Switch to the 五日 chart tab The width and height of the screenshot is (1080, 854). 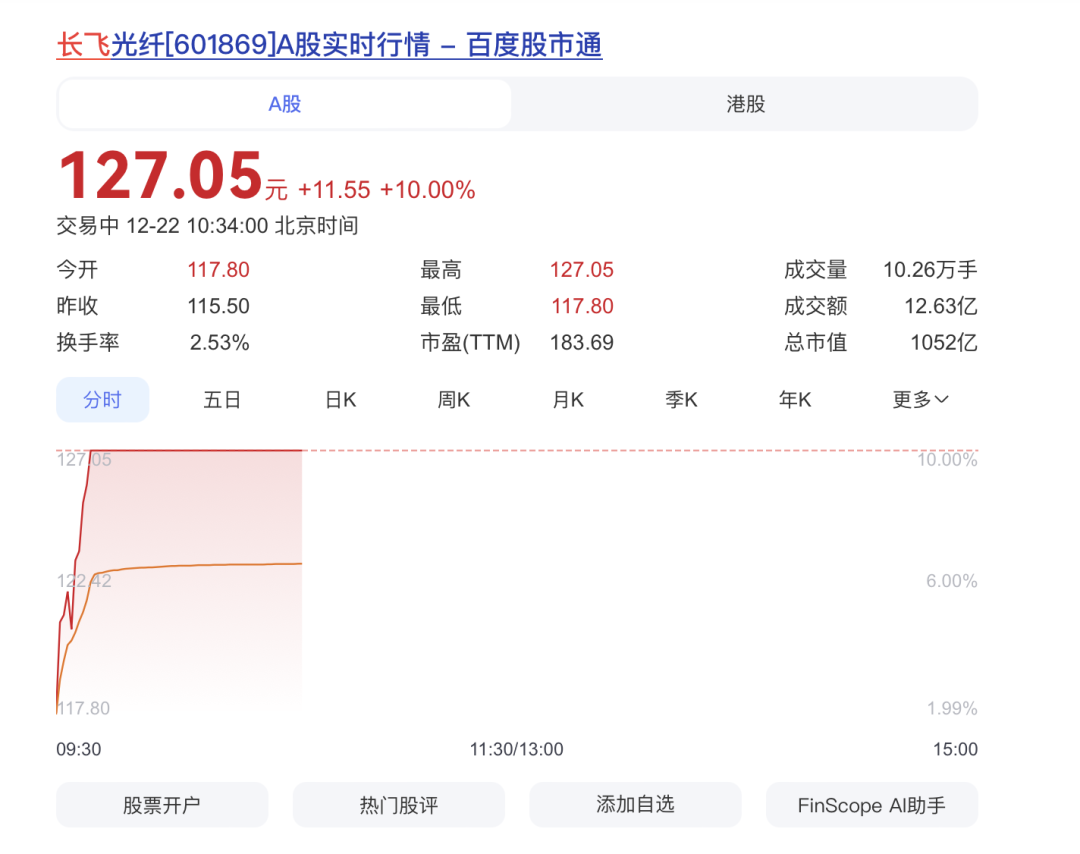tap(222, 399)
